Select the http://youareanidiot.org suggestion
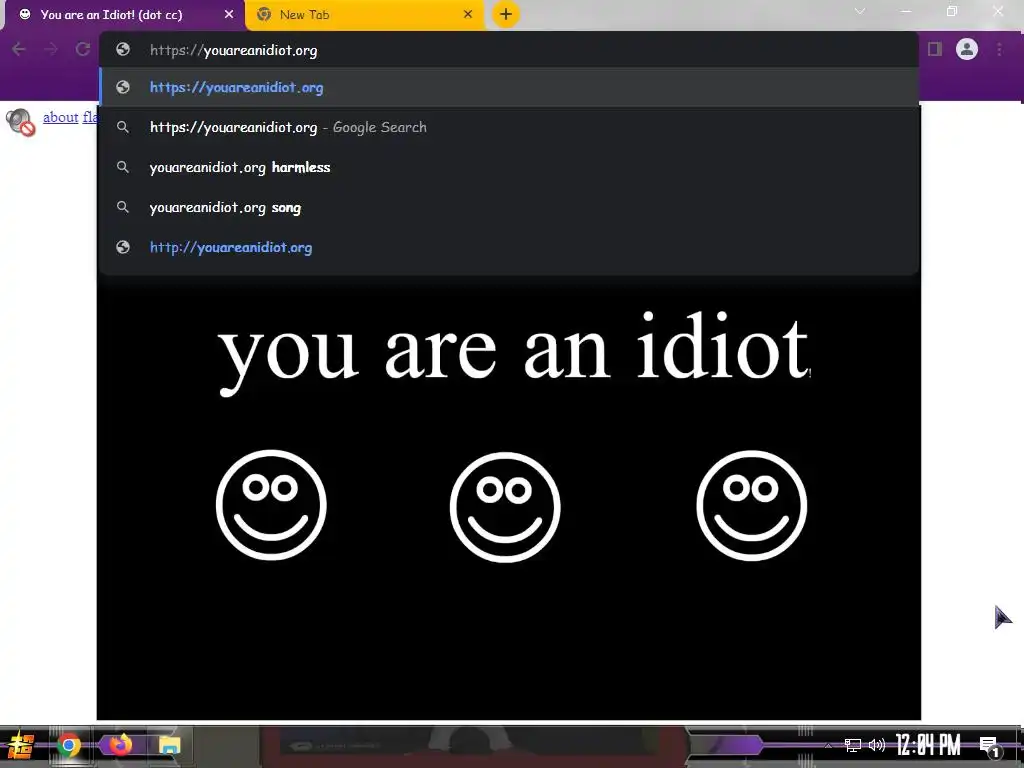Image resolution: width=1024 pixels, height=768 pixels. (509, 248)
